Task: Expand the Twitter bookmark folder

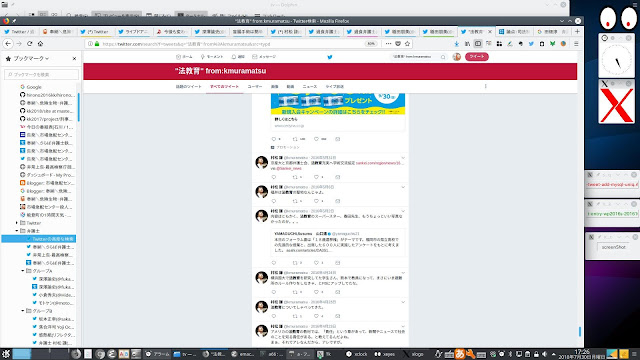Action: (17, 223)
